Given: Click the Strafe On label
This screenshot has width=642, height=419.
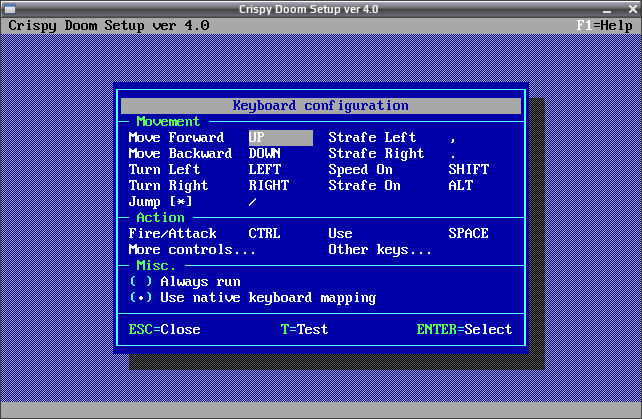Looking at the screenshot, I should [364, 186].
